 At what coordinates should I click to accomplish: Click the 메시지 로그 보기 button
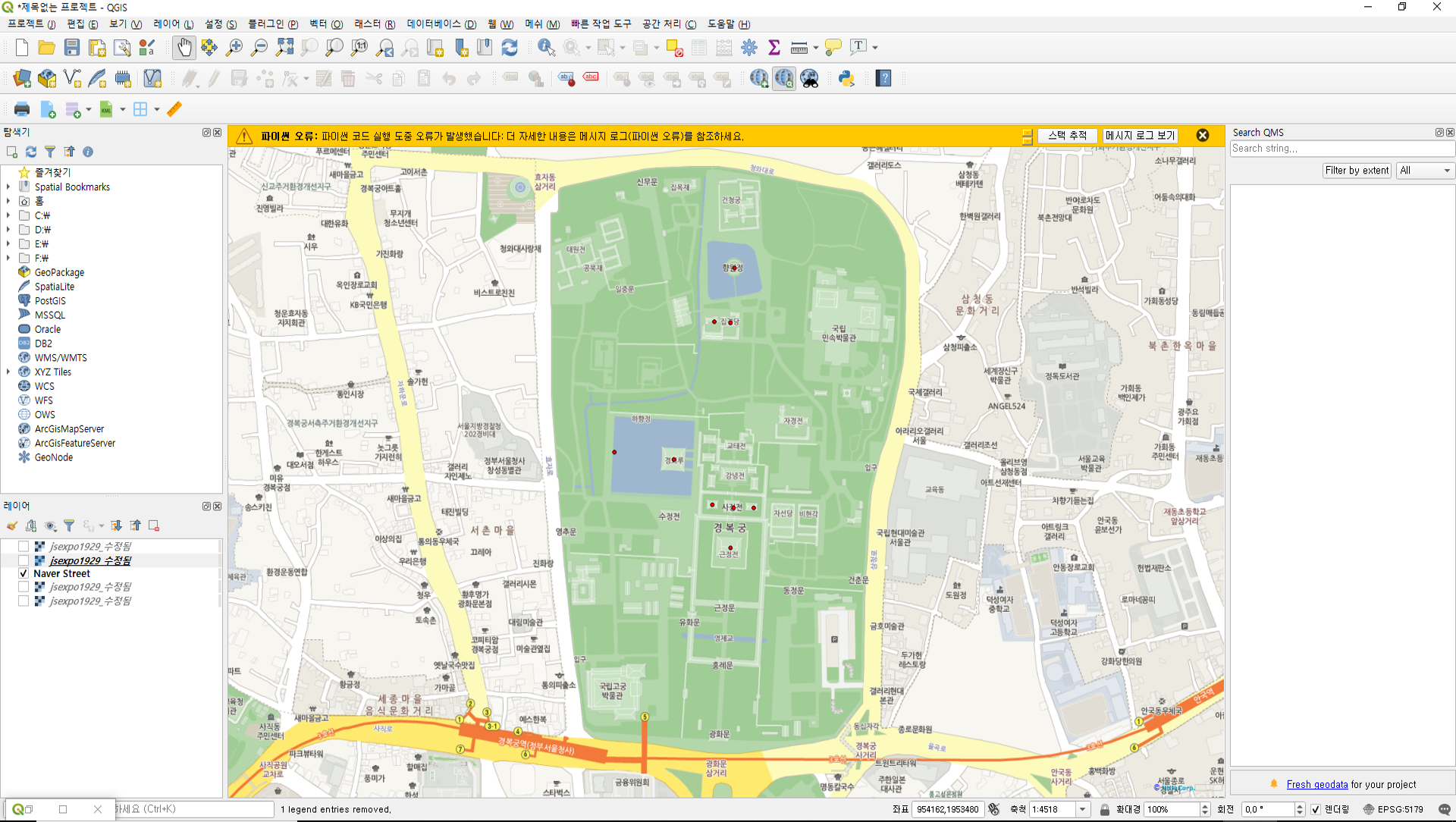[x=1139, y=136]
